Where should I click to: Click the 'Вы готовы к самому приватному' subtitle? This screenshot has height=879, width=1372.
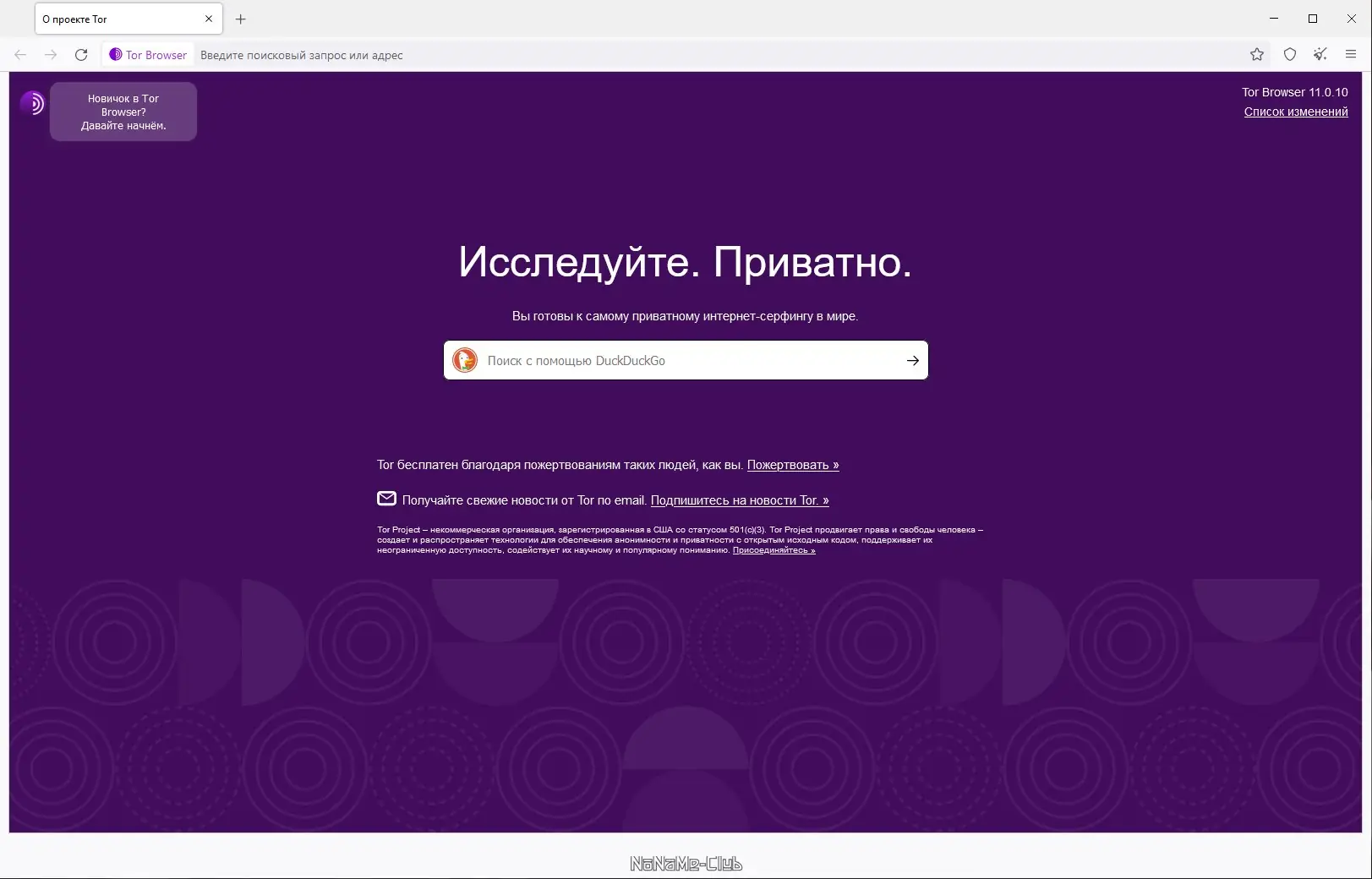coord(685,316)
